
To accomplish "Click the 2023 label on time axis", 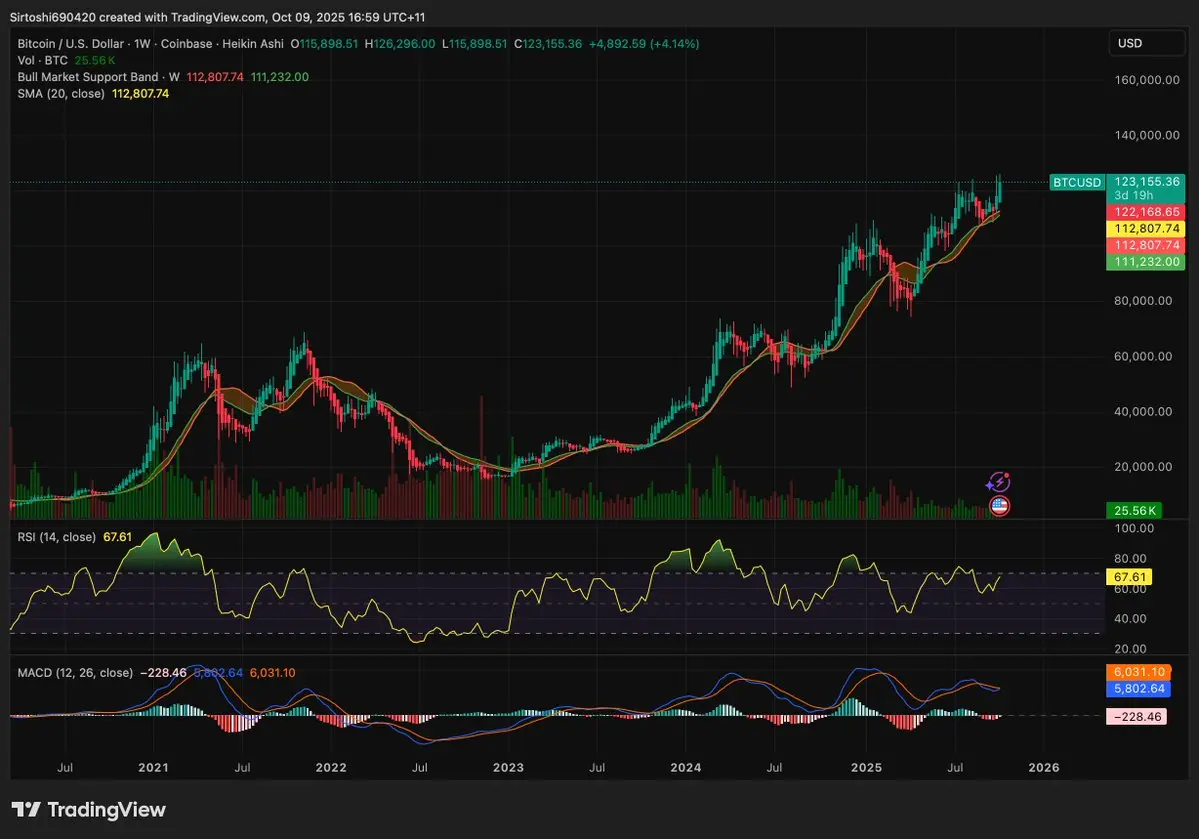I will [509, 767].
